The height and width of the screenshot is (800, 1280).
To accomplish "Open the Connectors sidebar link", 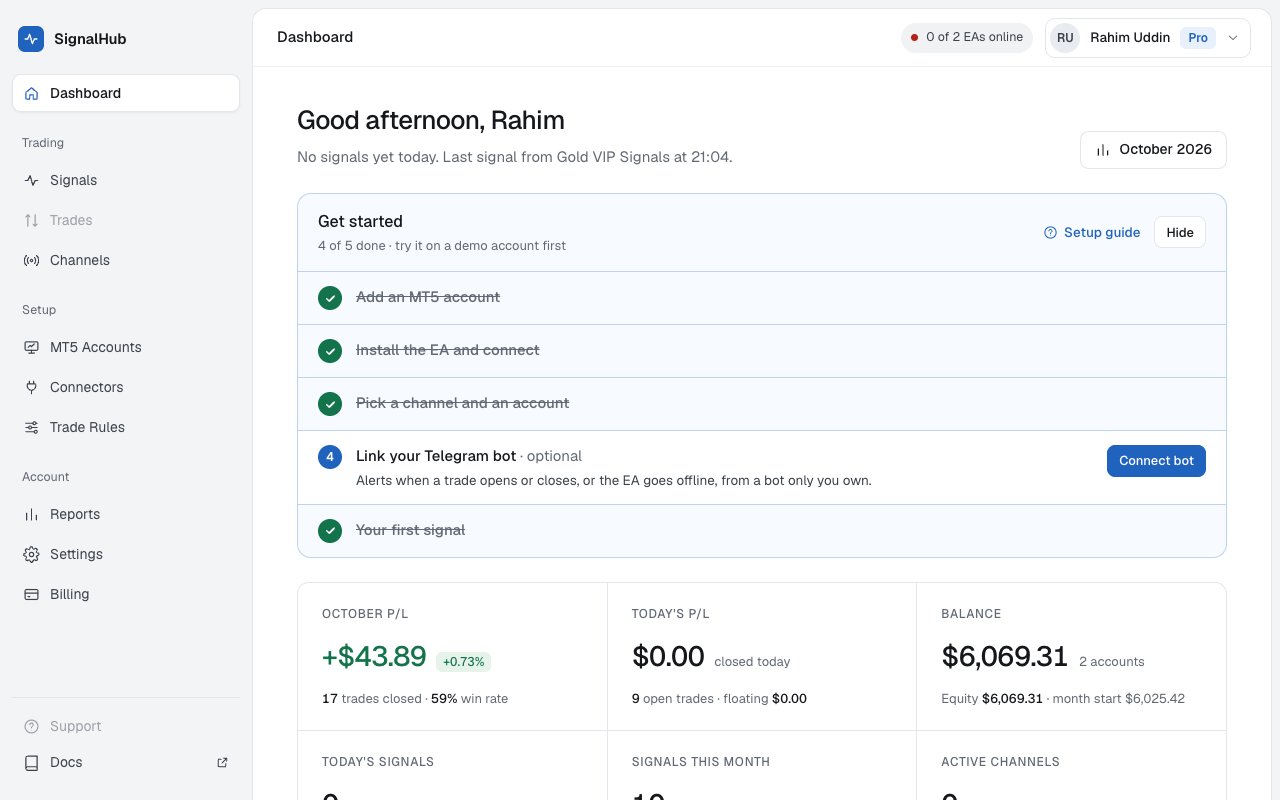I will [x=126, y=387].
